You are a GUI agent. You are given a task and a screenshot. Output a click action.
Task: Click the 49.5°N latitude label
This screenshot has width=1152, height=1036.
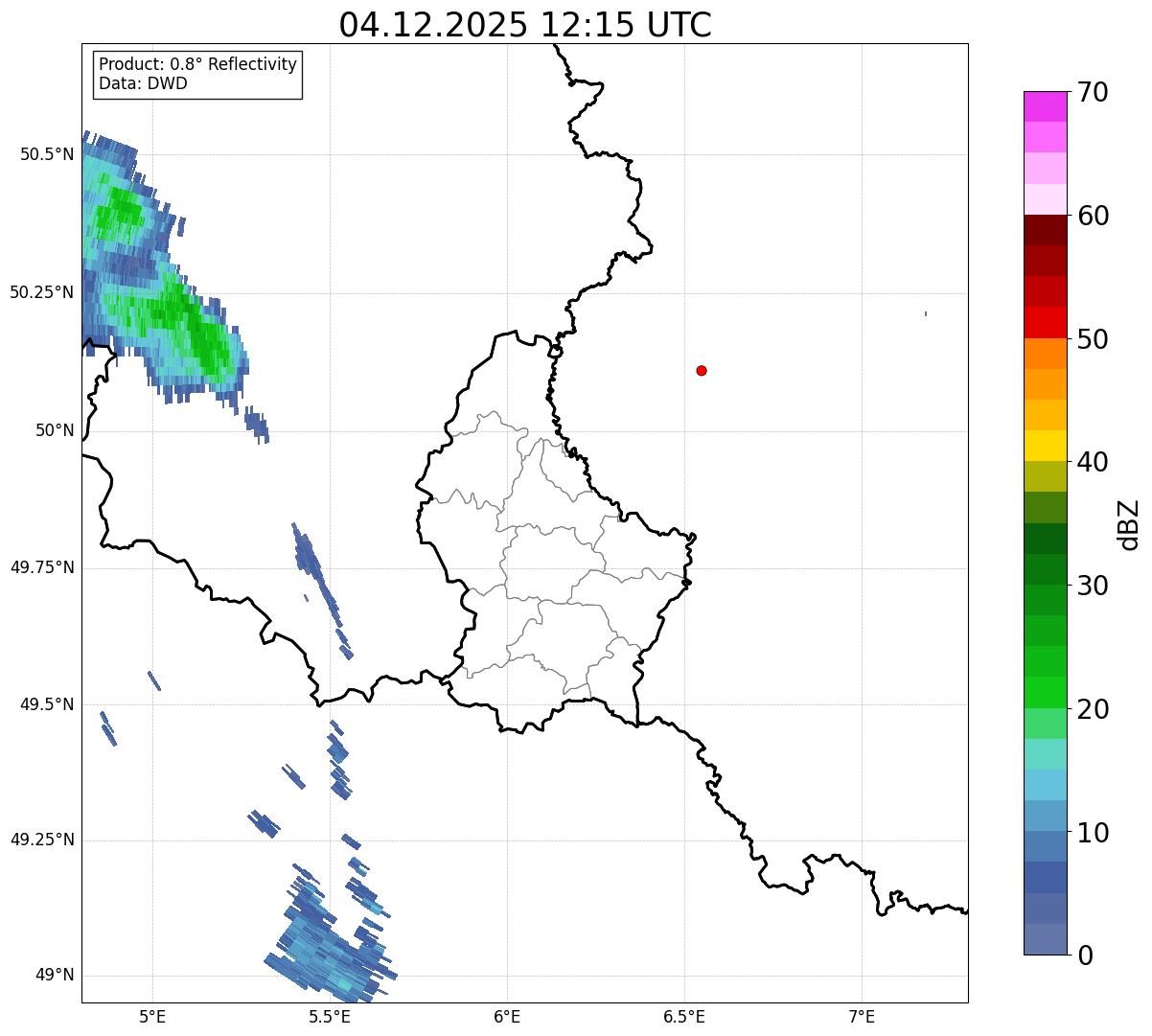click(x=47, y=704)
